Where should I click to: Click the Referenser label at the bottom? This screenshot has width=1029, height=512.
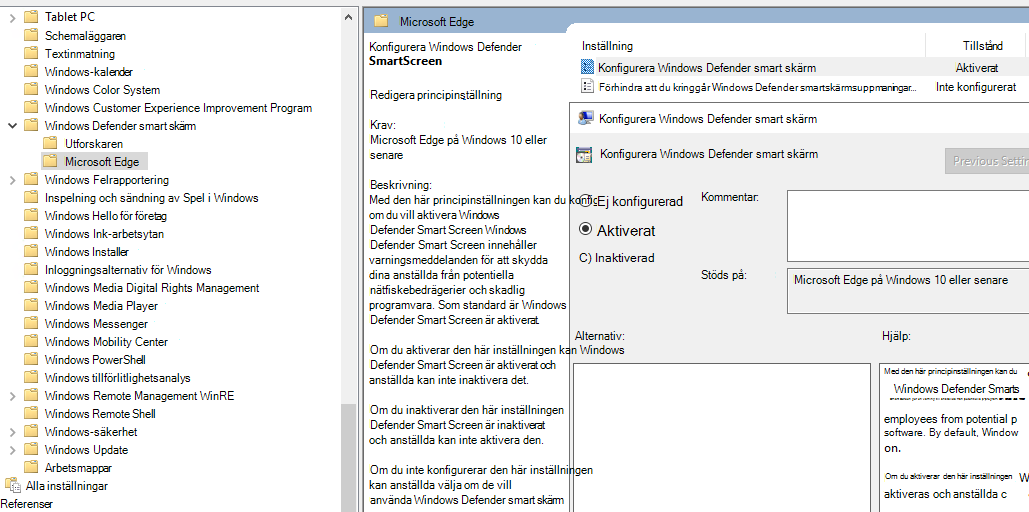point(26,504)
